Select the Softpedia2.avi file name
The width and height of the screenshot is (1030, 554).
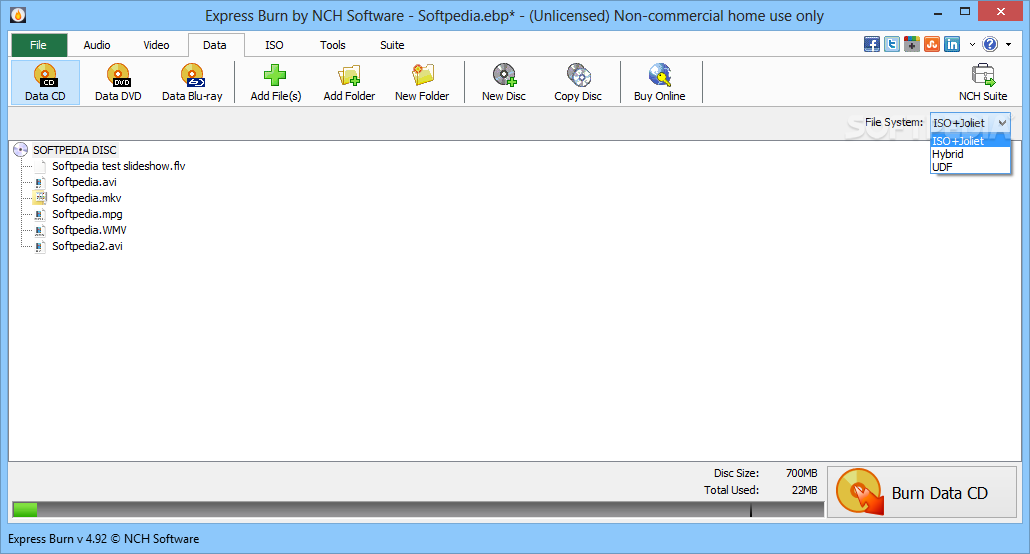87,246
